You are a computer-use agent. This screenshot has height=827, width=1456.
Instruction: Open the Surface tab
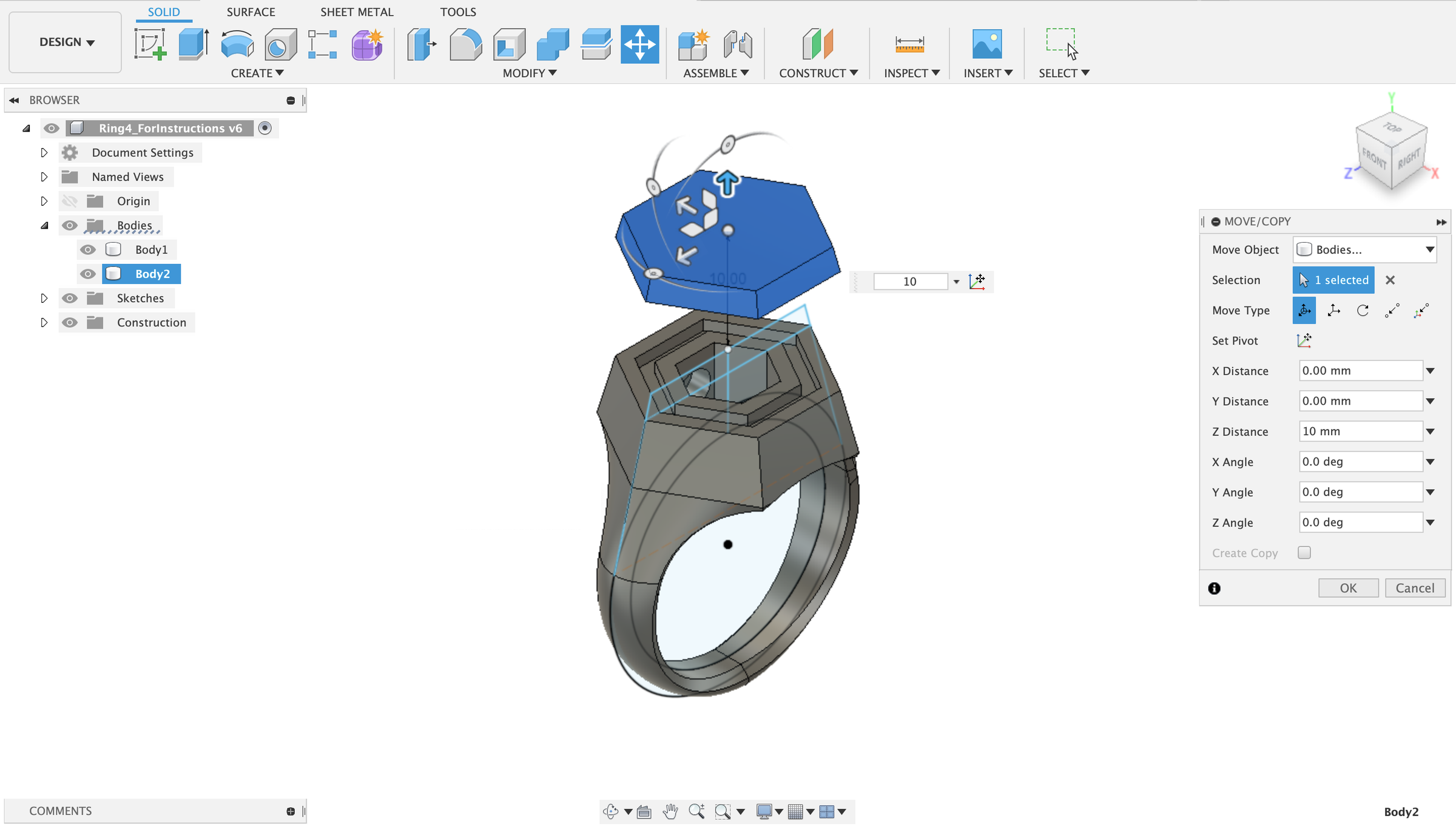tap(251, 12)
